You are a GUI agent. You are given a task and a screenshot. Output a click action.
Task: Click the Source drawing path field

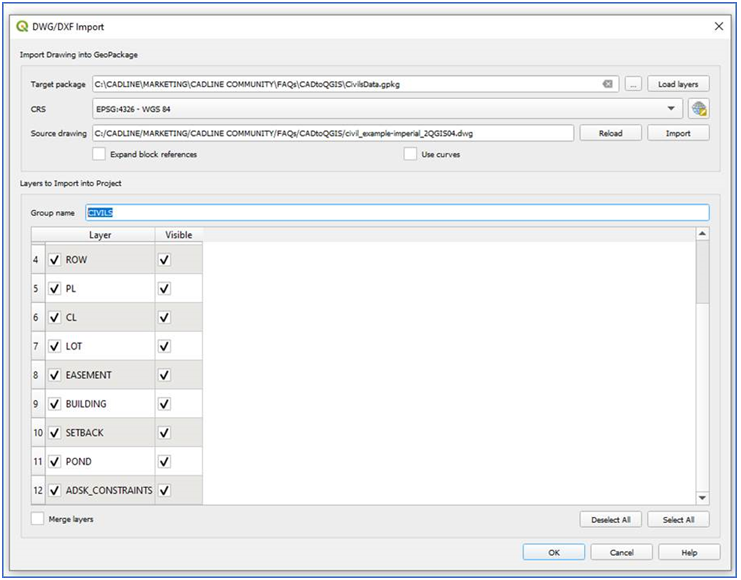pyautogui.click(x=333, y=133)
